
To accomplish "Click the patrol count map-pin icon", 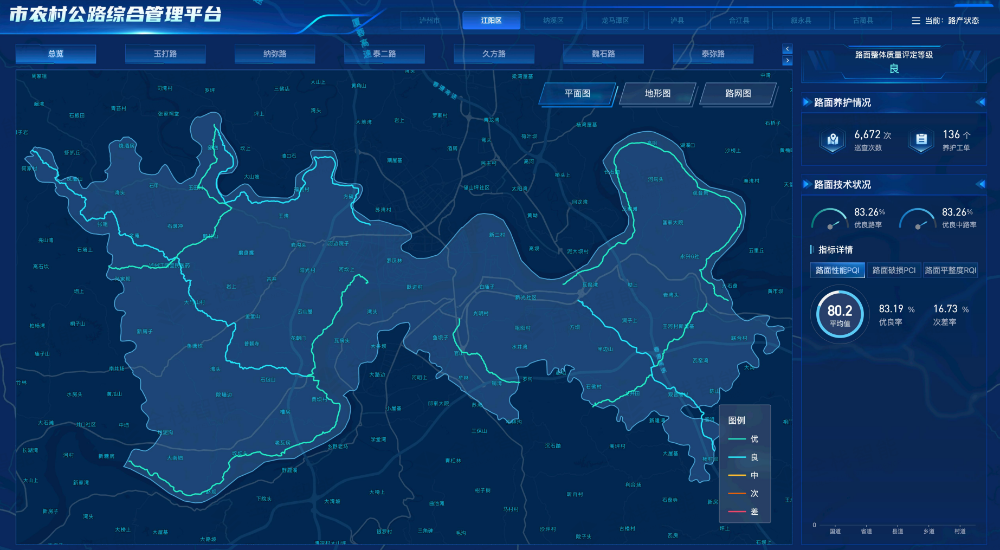I will coord(832,140).
